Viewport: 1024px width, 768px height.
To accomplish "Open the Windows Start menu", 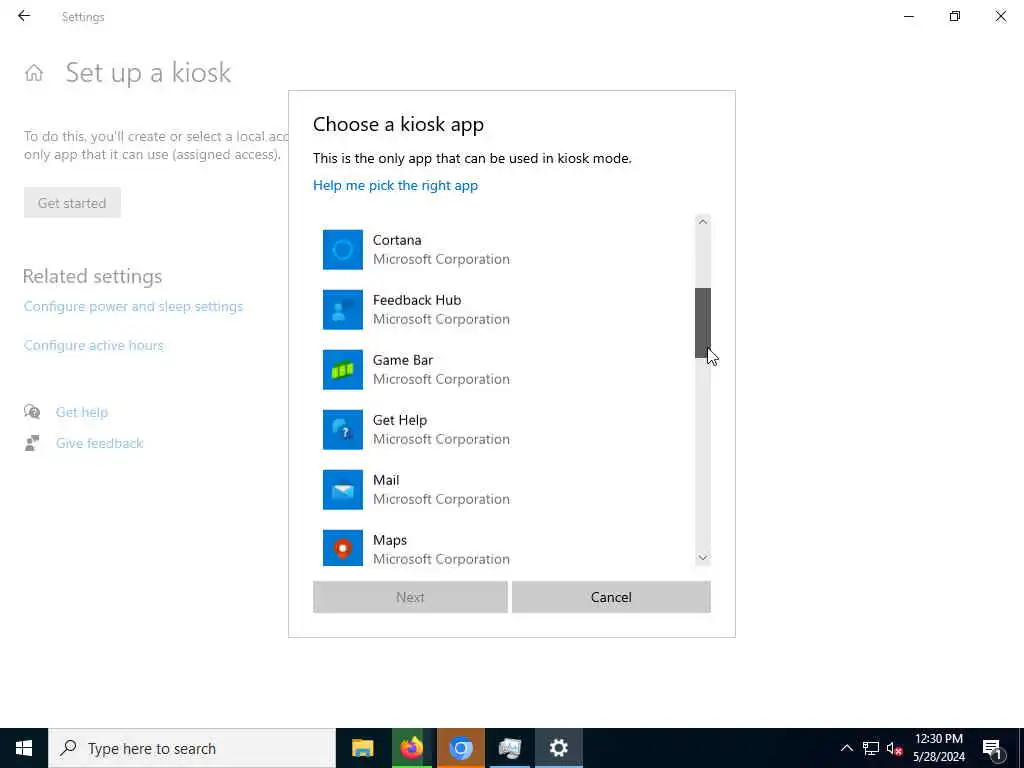I will tap(24, 748).
